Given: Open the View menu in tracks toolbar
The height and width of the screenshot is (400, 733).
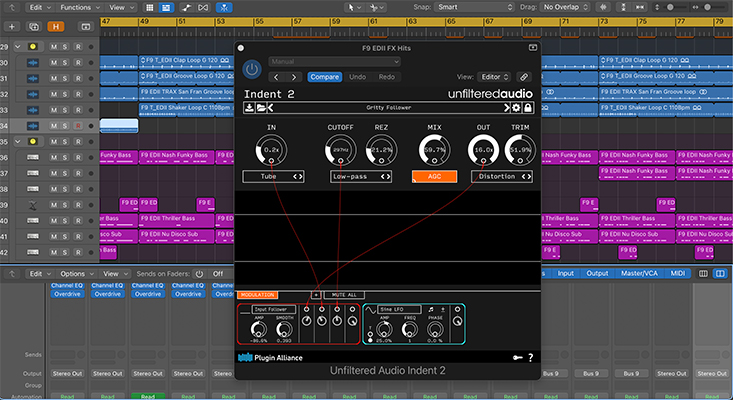Looking at the screenshot, I should tap(121, 7).
